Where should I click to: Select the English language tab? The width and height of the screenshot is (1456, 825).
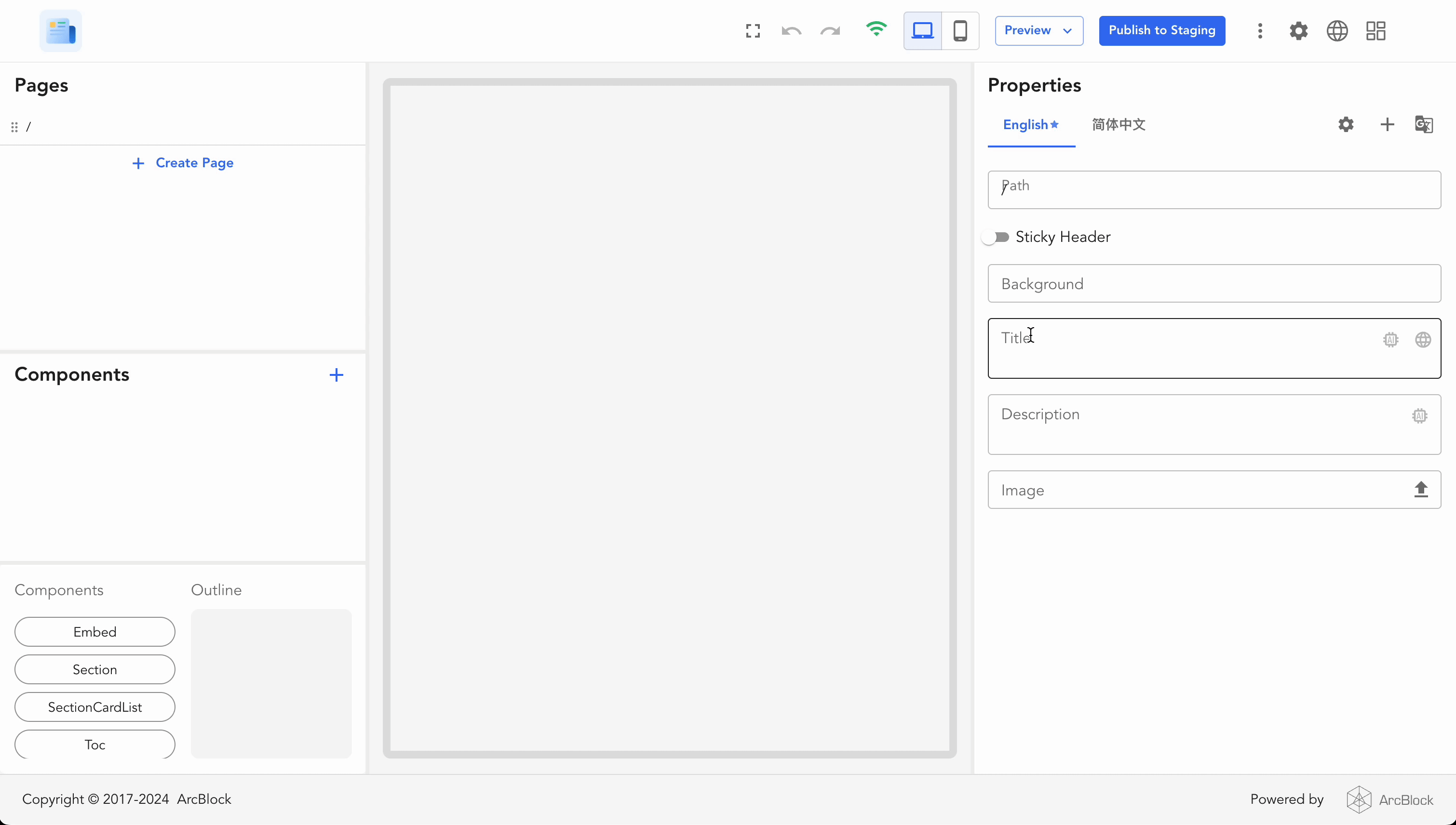coord(1026,125)
